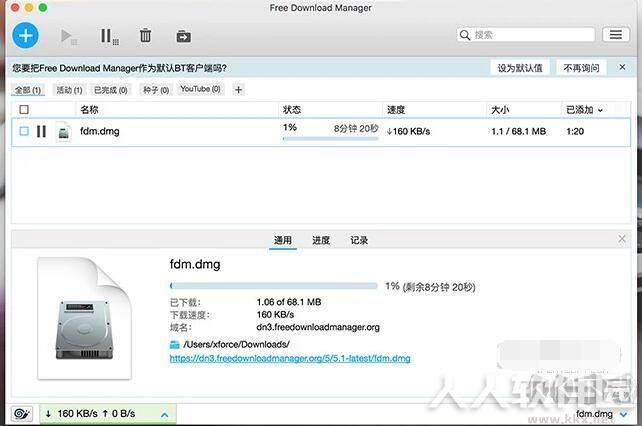642x426 pixels.
Task: Sort by the 大小 column header
Action: pyautogui.click(x=500, y=109)
